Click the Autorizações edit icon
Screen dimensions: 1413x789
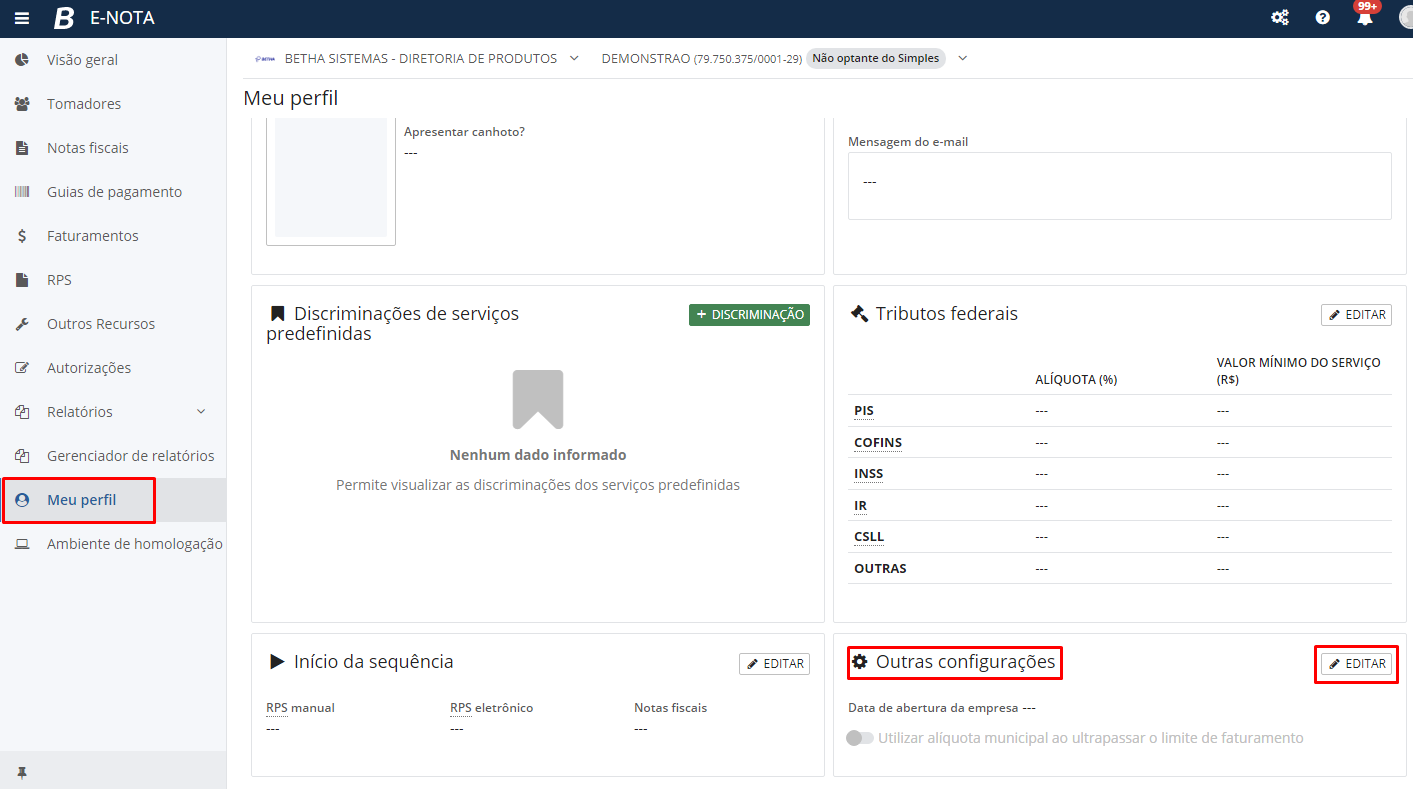point(22,368)
